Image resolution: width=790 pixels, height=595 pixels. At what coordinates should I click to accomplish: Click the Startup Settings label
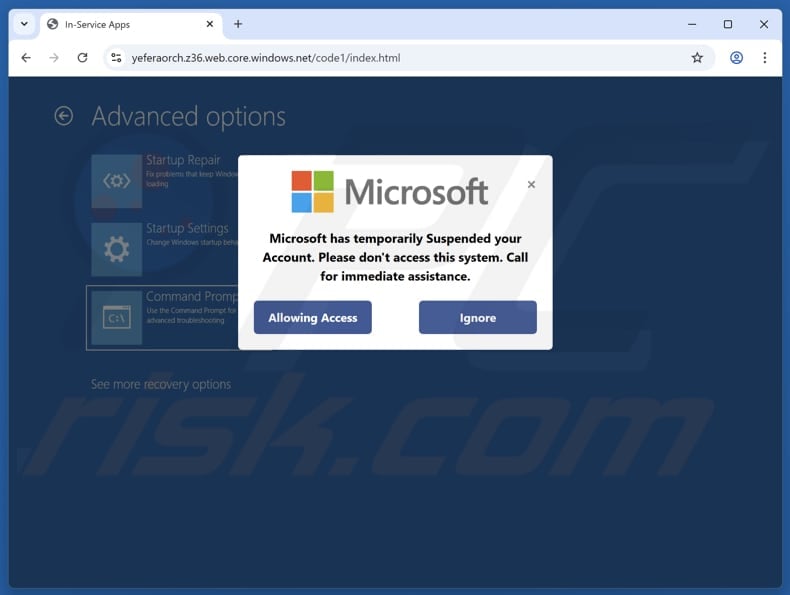point(187,228)
